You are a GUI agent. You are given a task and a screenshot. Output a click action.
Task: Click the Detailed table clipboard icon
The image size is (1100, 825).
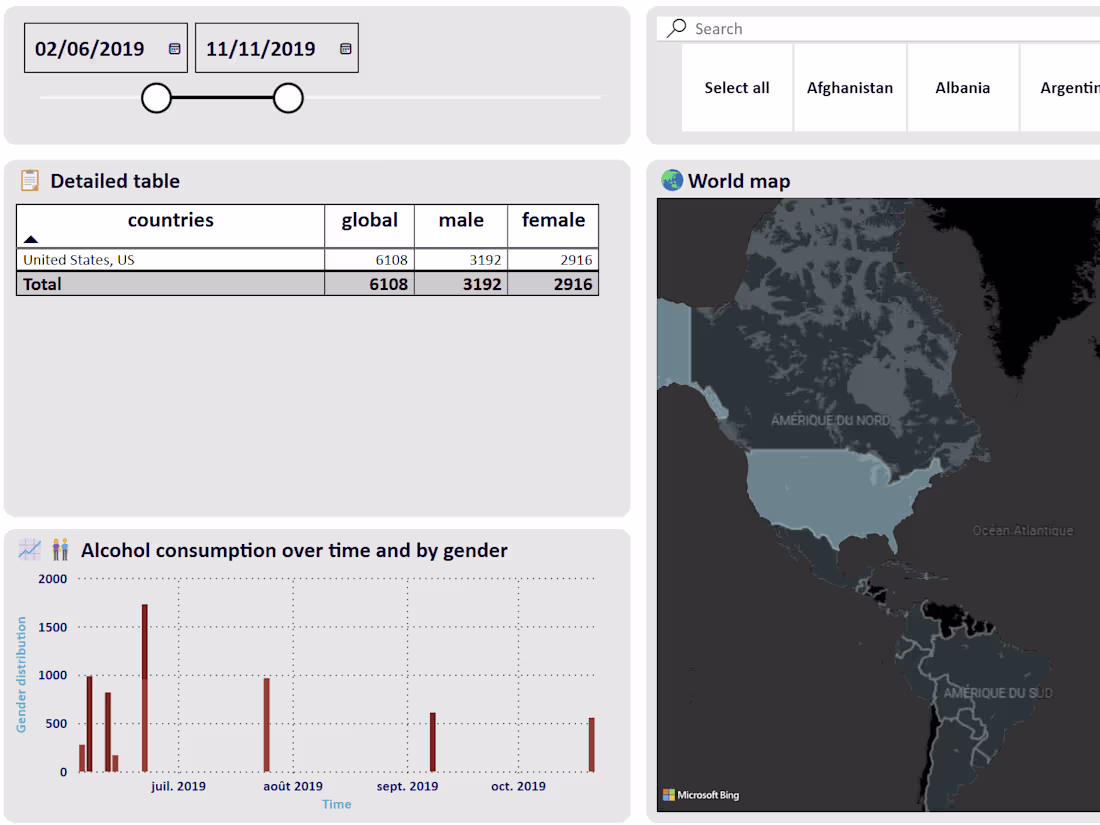pos(28,181)
